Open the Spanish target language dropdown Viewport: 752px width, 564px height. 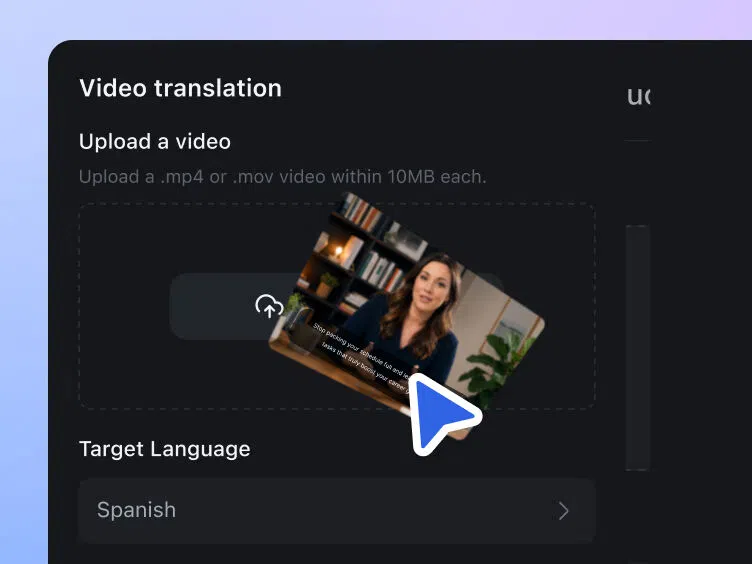[337, 510]
